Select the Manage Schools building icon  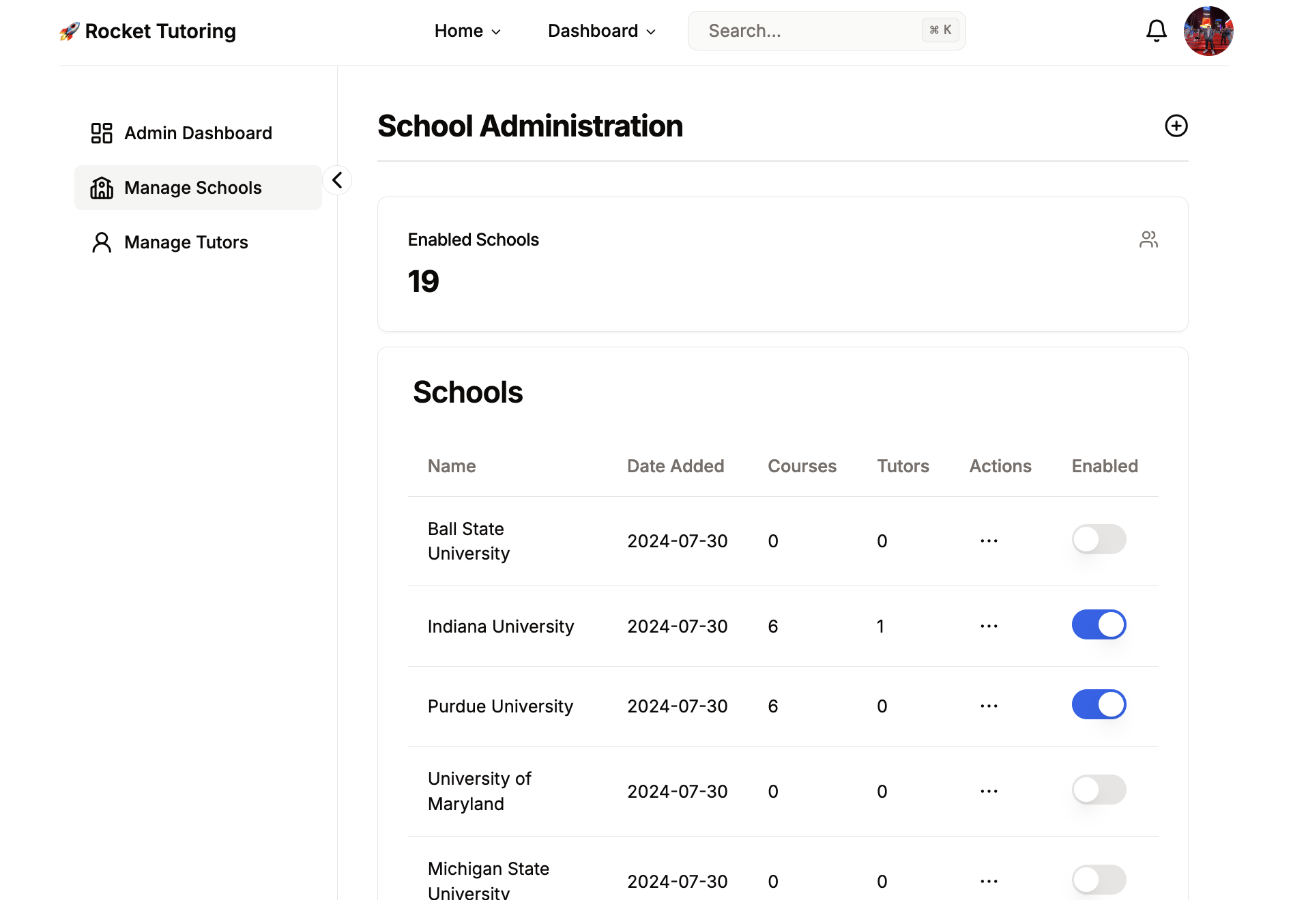(101, 188)
